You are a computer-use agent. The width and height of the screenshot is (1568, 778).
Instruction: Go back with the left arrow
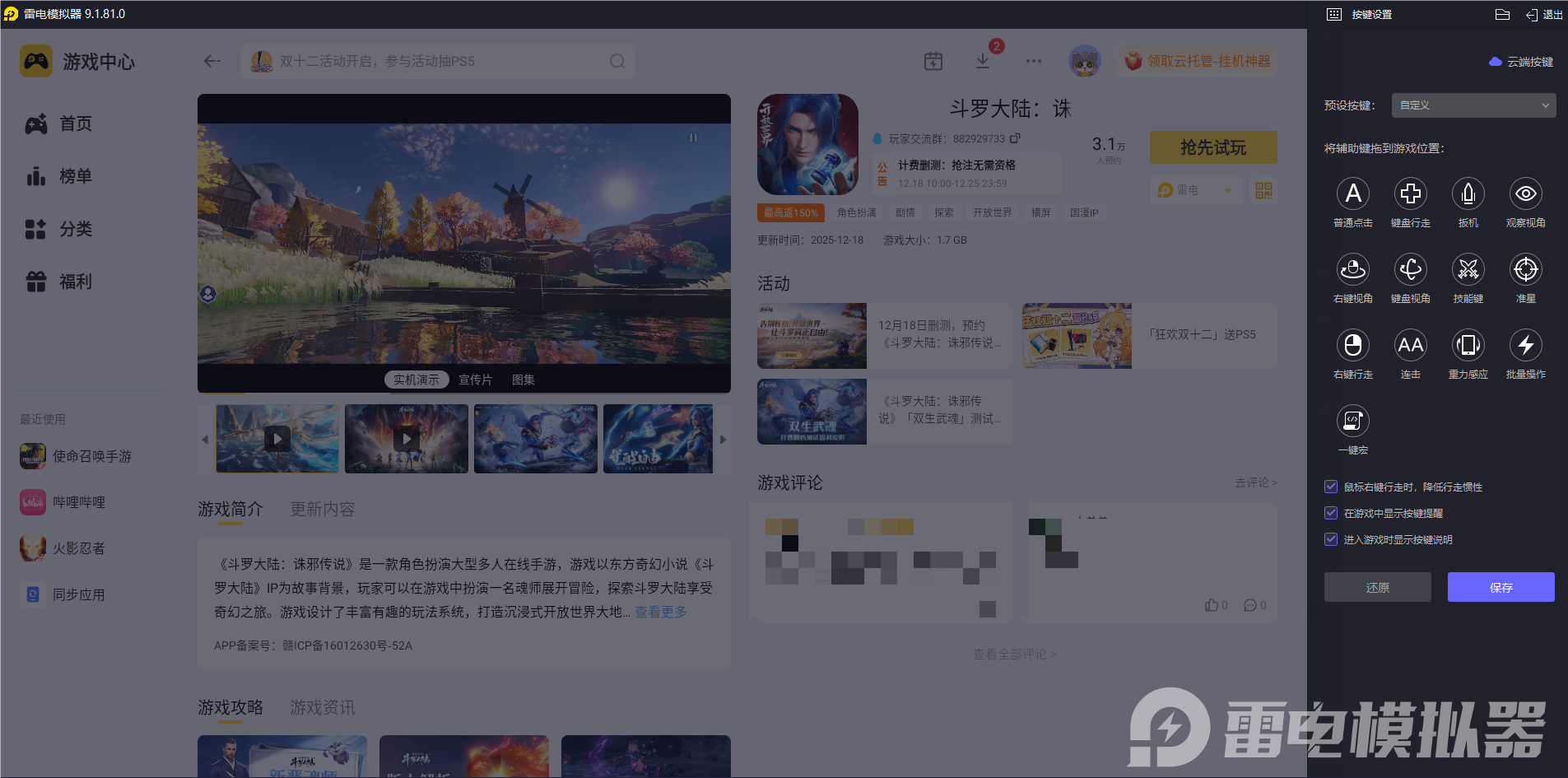pos(212,61)
